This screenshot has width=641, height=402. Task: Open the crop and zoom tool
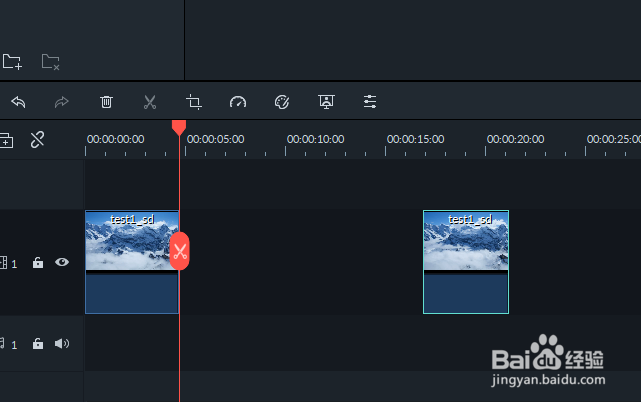pyautogui.click(x=194, y=102)
